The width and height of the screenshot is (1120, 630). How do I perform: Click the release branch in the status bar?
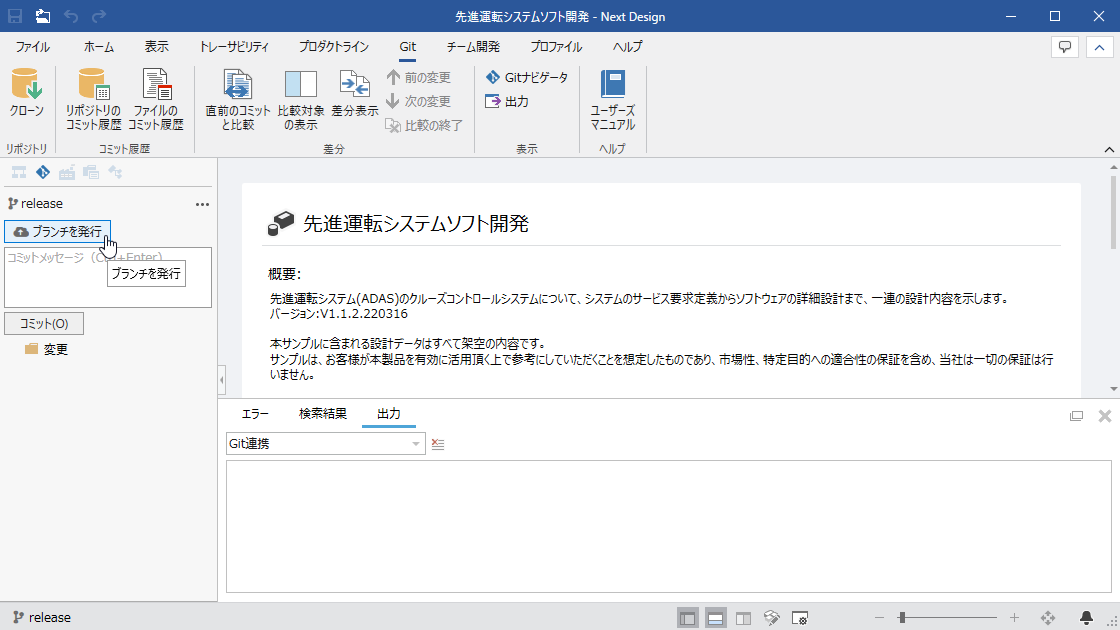42,617
